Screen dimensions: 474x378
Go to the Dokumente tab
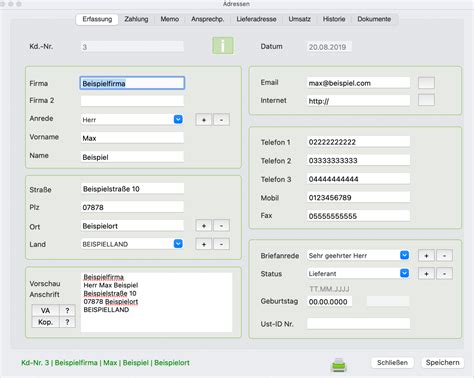374,19
